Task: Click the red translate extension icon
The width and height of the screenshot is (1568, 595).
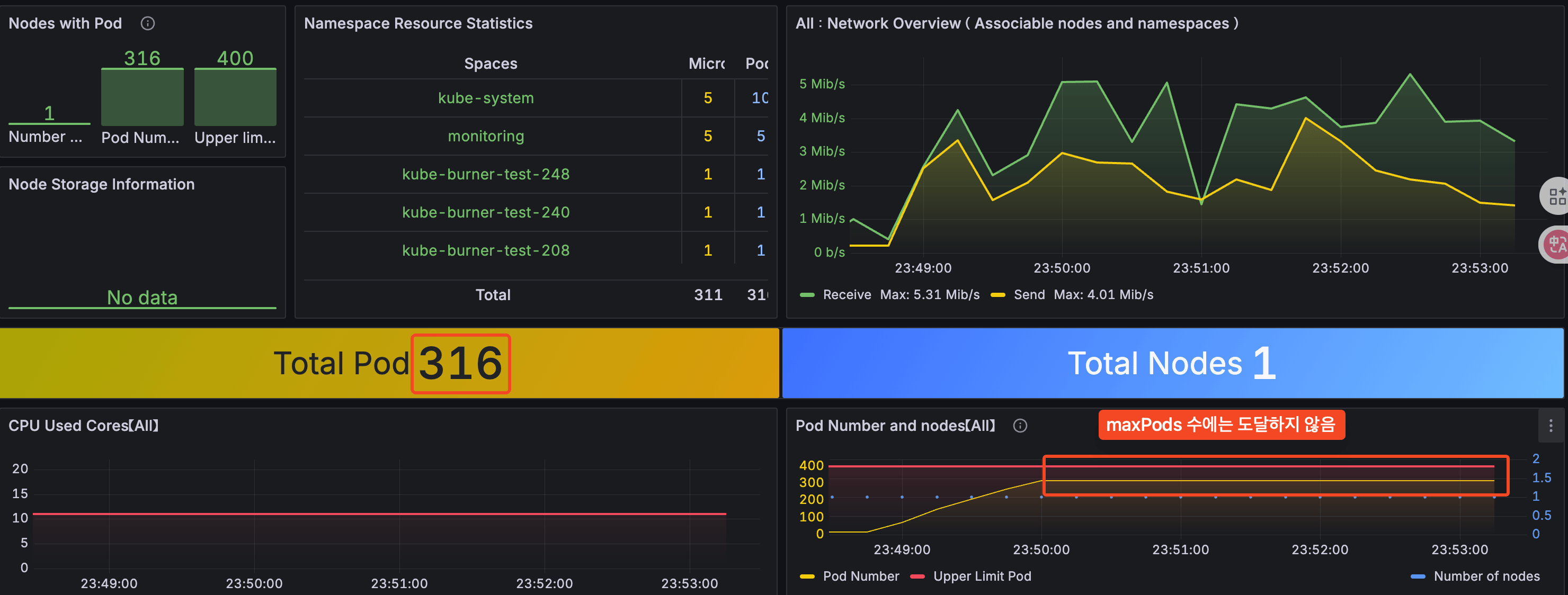Action: (1556, 245)
